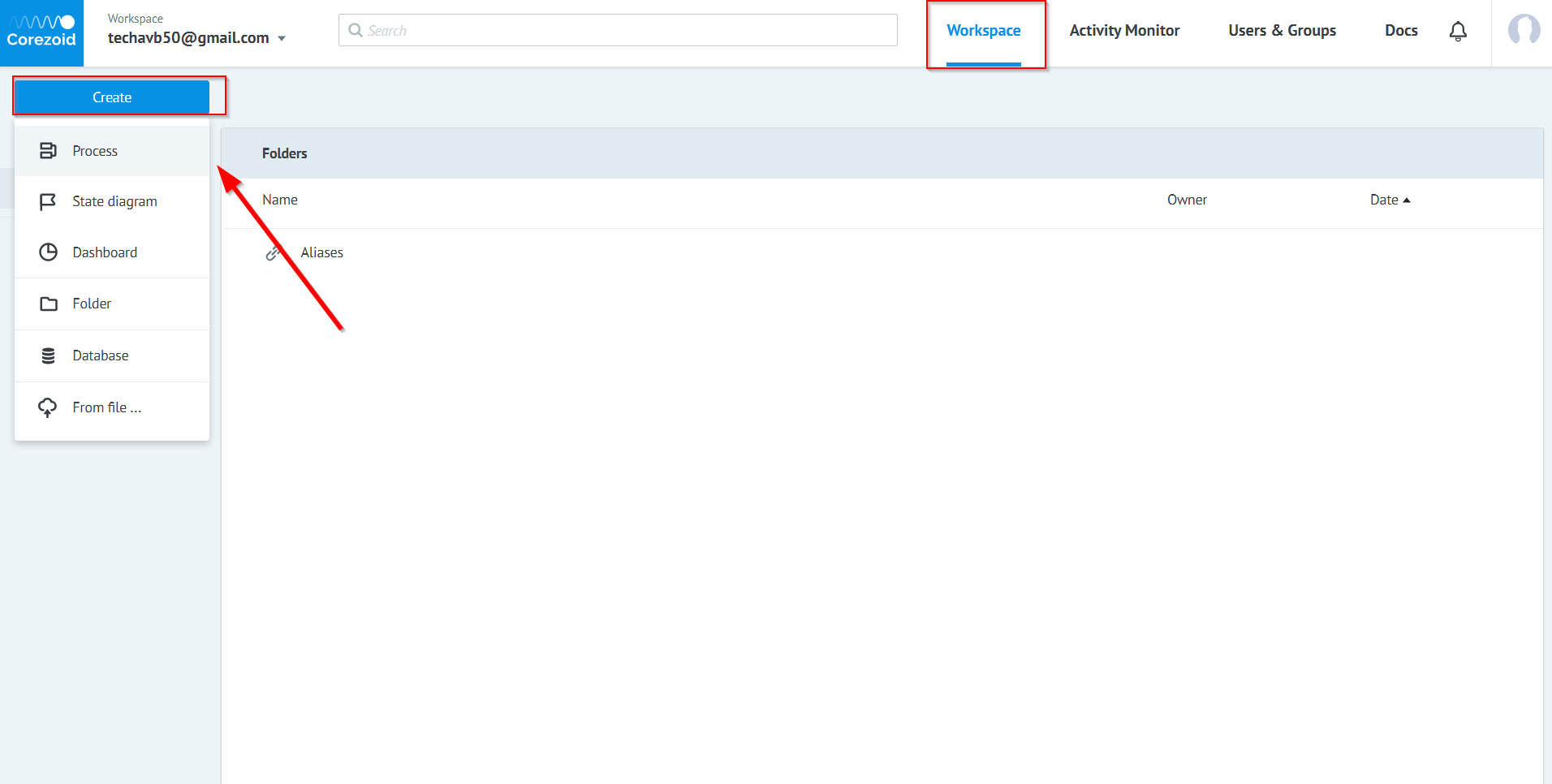Click the Folders section header
Viewport: 1552px width, 784px height.
point(285,153)
